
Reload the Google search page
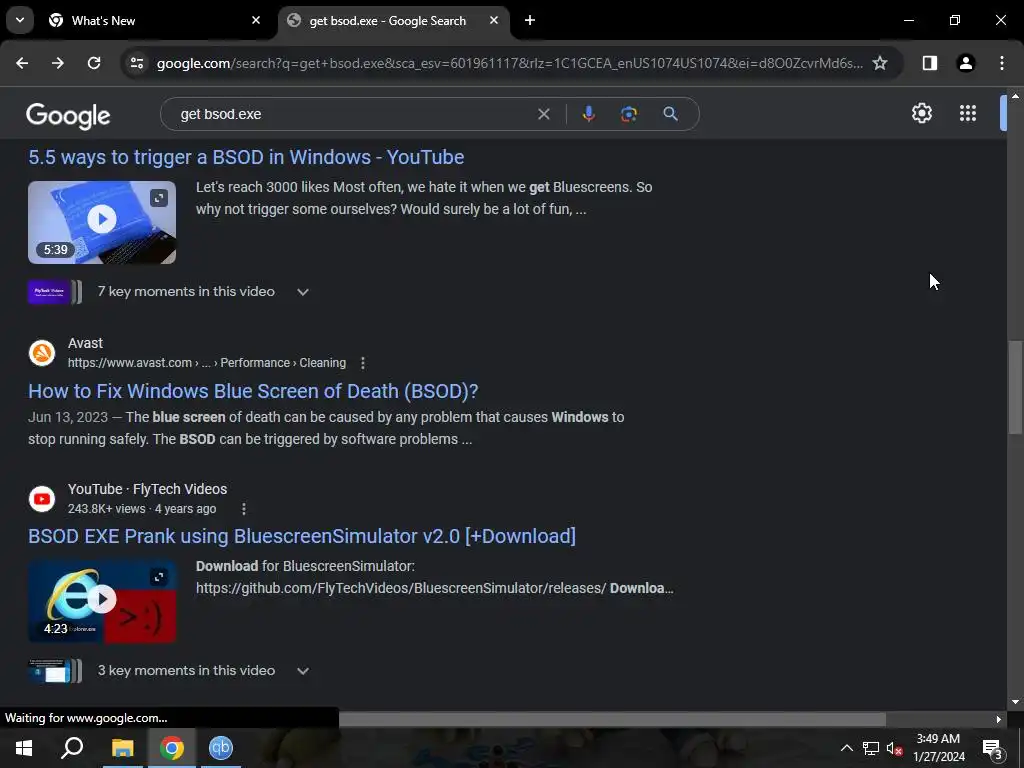pyautogui.click(x=94, y=63)
